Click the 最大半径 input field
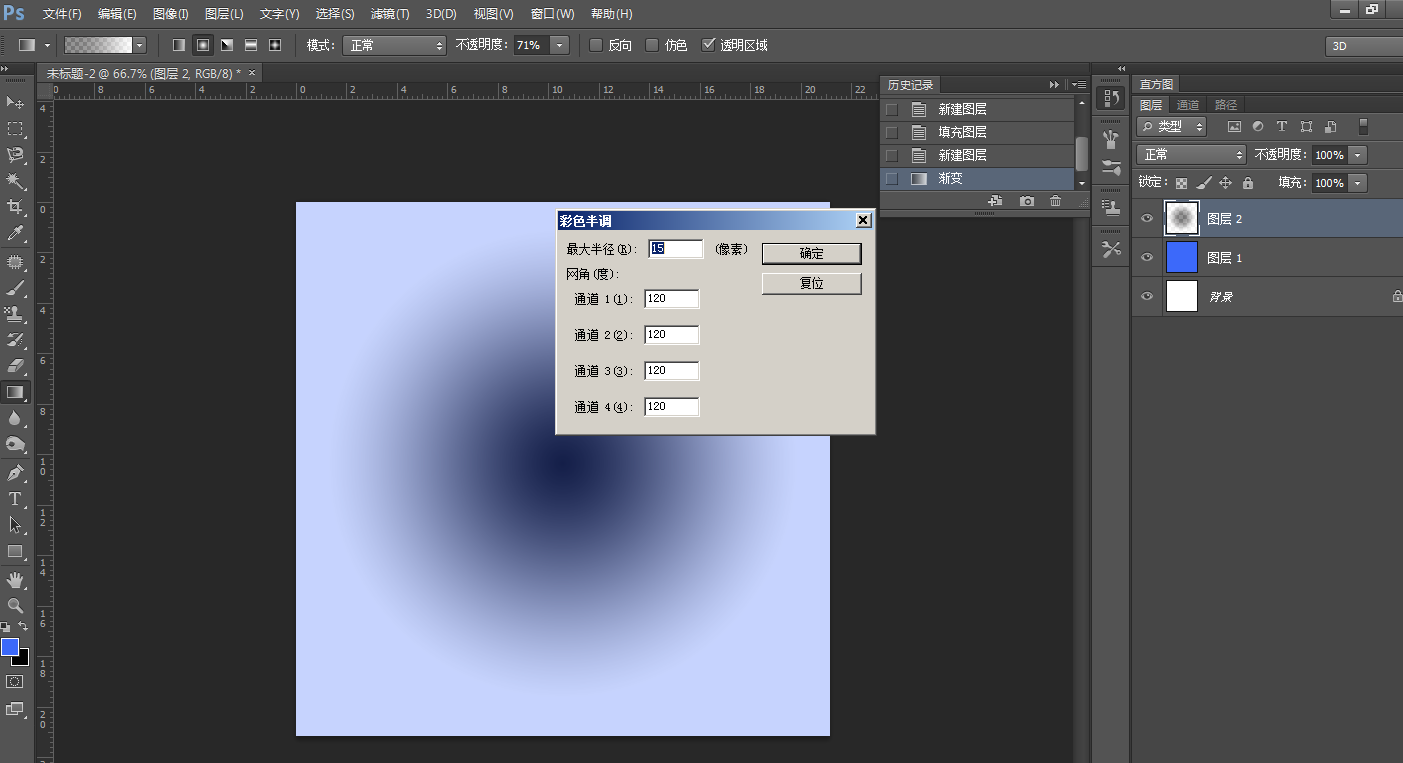1403x763 pixels. click(x=676, y=248)
